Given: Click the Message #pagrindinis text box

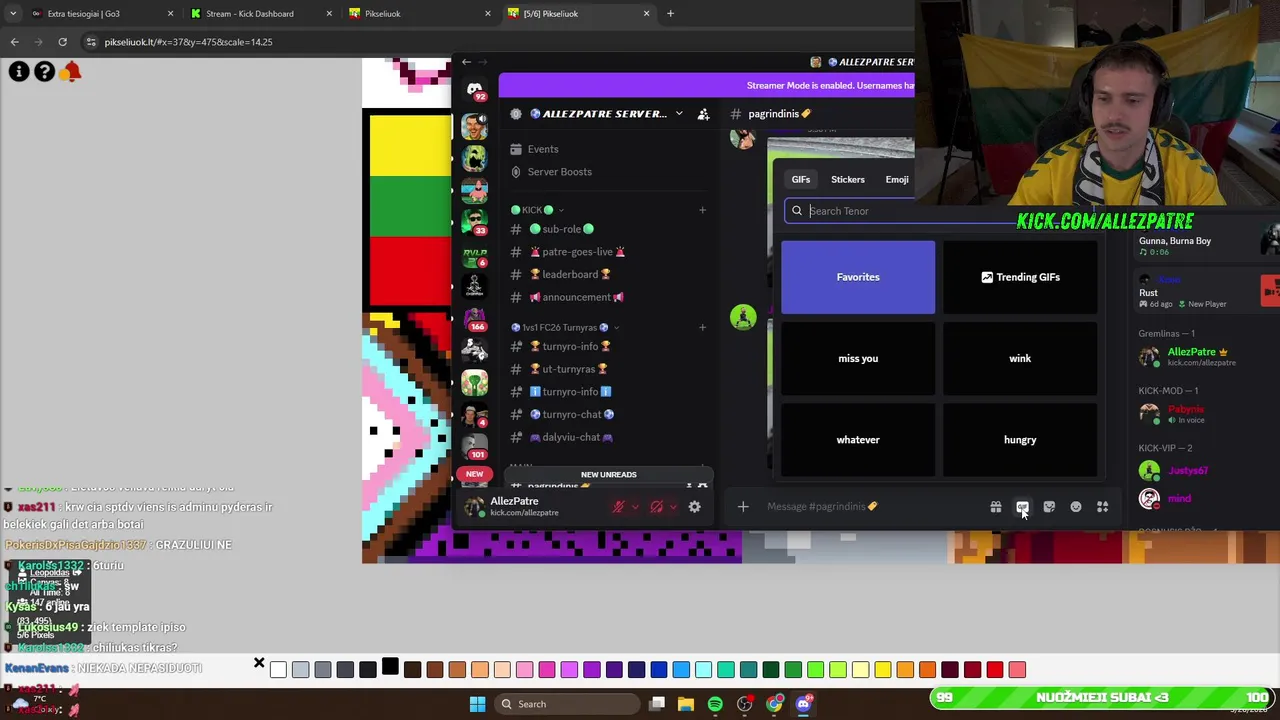Looking at the screenshot, I should point(870,507).
